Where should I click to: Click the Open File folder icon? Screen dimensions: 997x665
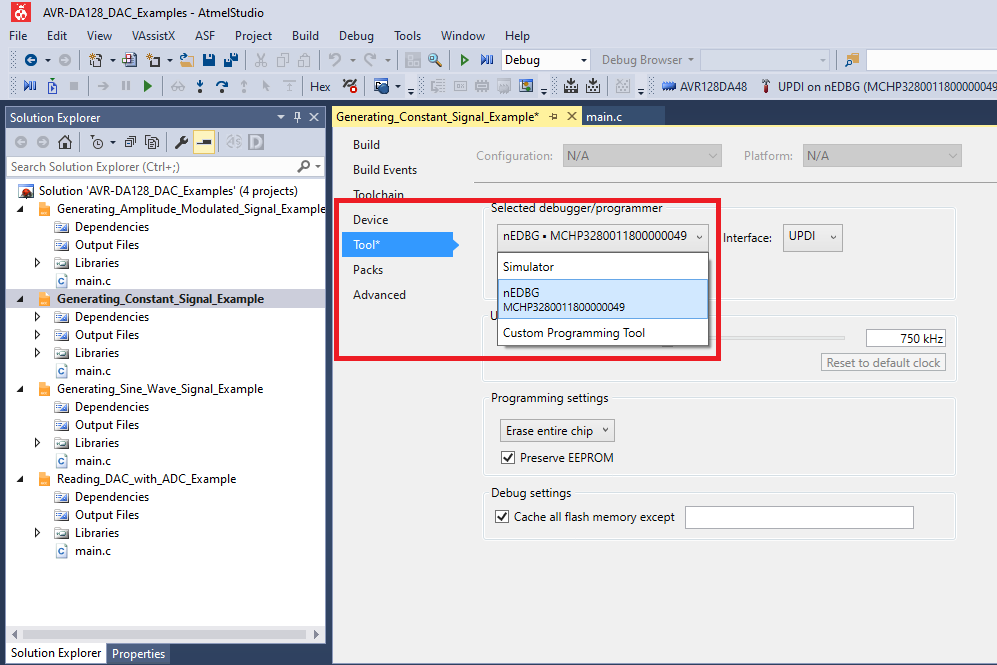click(x=186, y=60)
